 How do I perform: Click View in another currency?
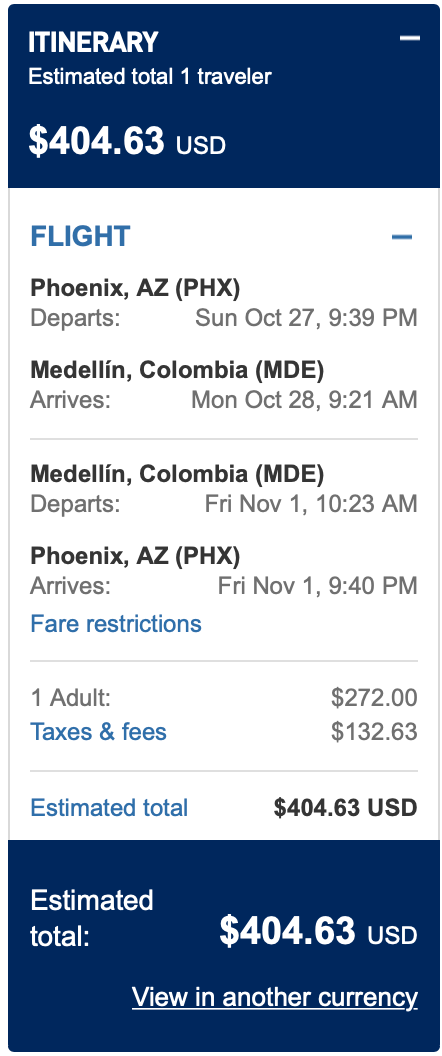click(275, 997)
